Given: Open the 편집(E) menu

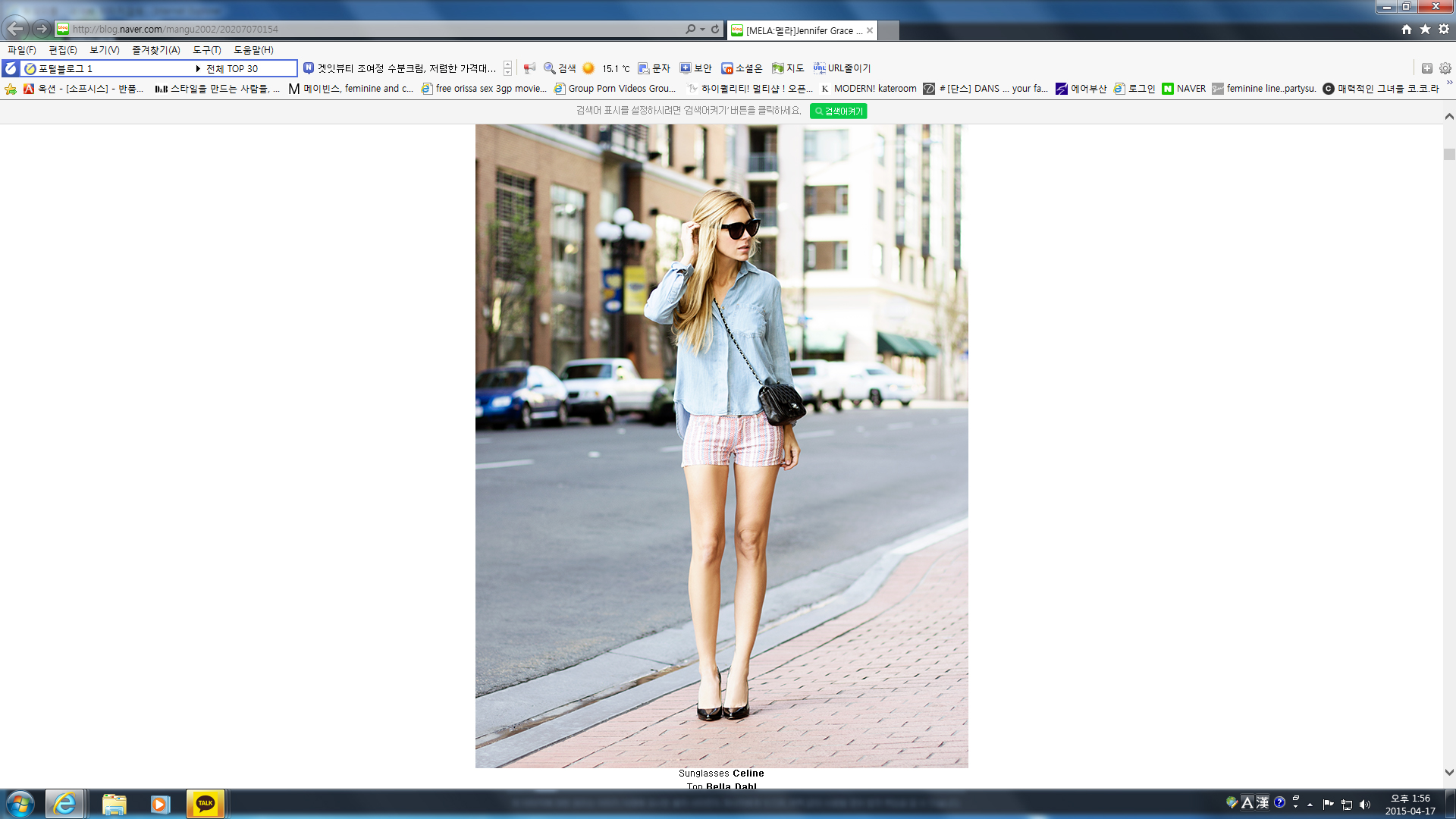Looking at the screenshot, I should [x=63, y=50].
